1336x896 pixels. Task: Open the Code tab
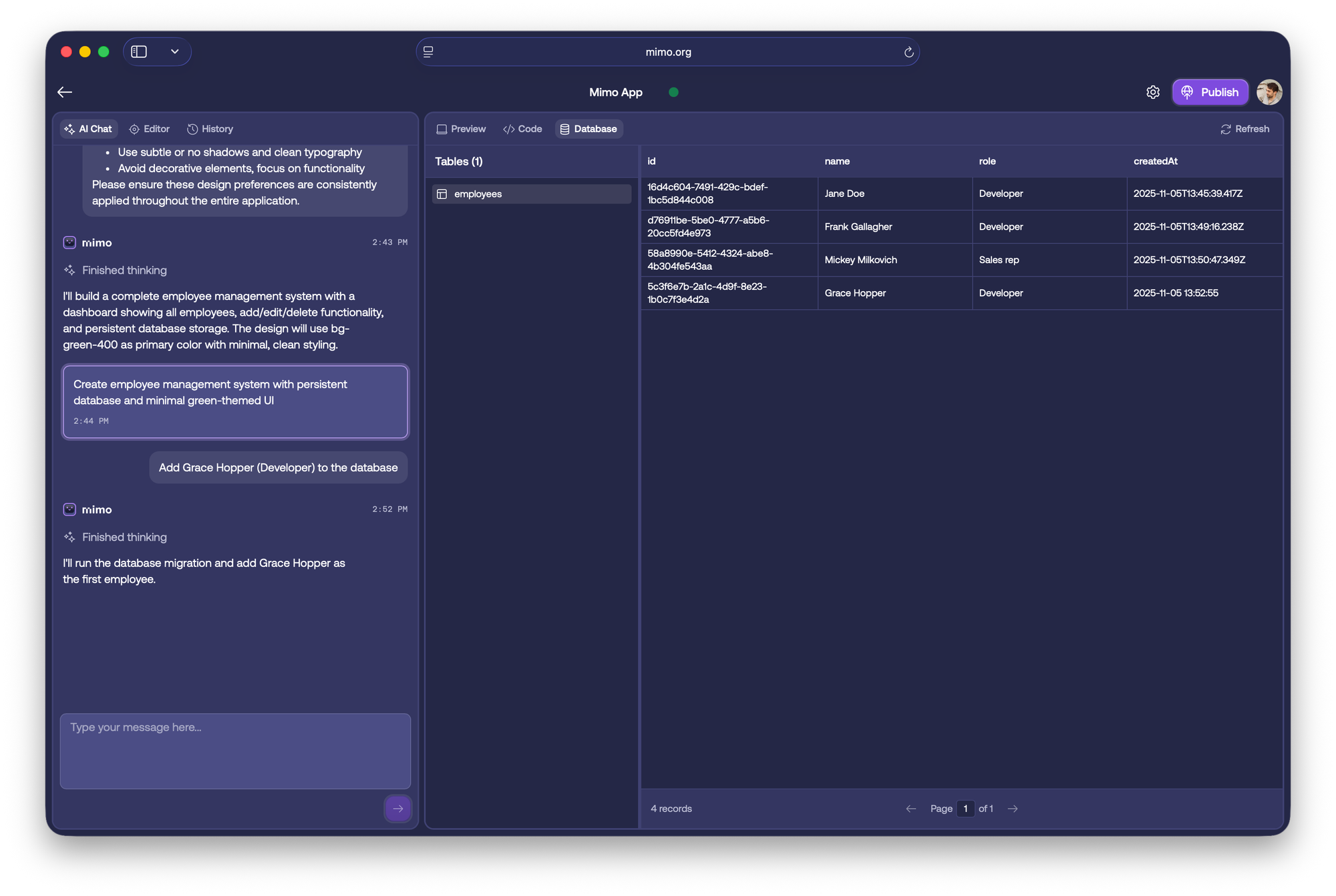click(x=522, y=129)
